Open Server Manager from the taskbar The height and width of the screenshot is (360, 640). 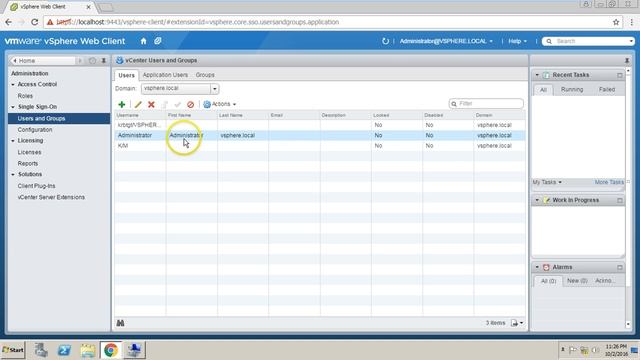click(x=41, y=350)
